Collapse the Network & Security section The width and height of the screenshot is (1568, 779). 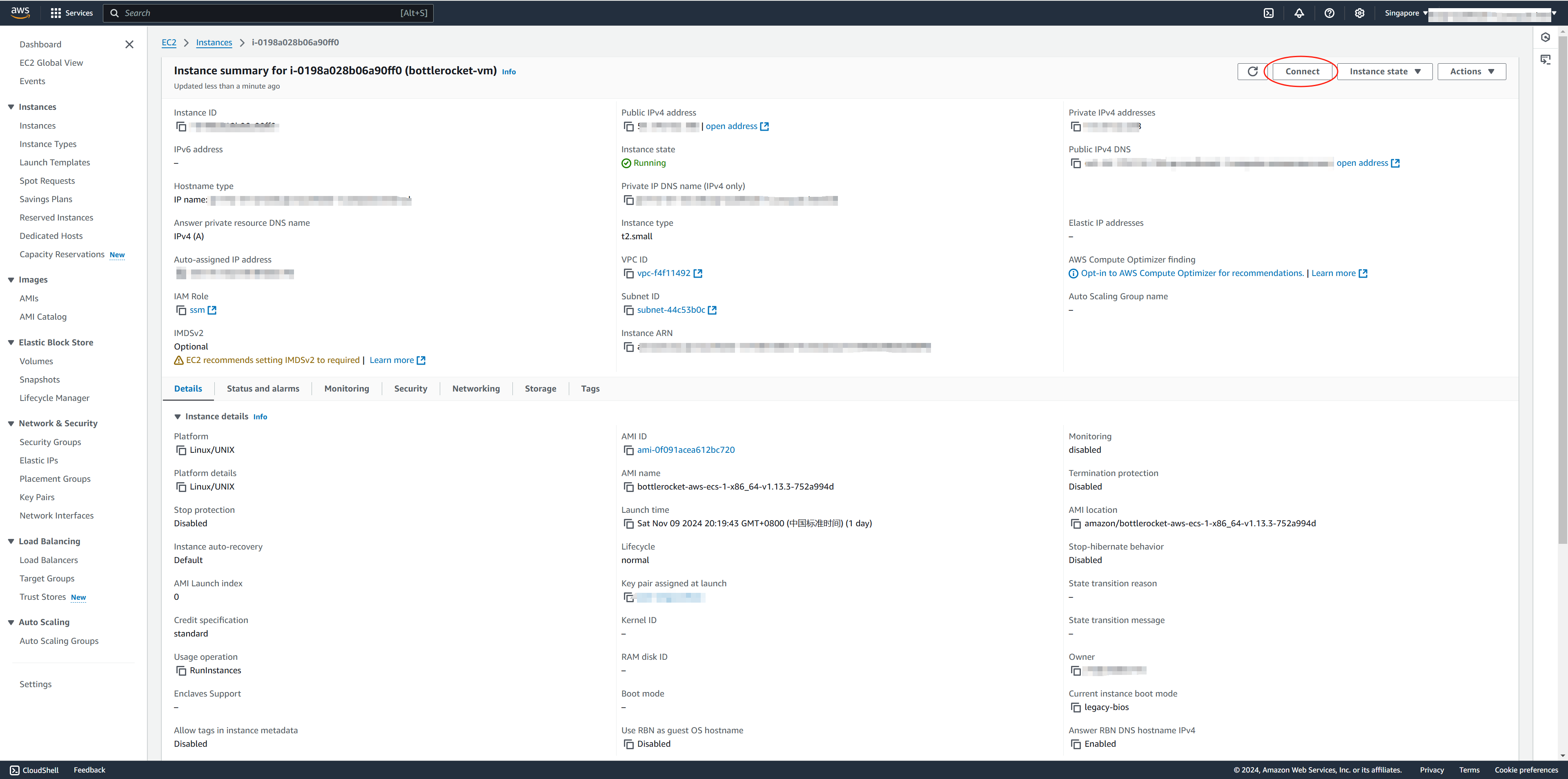pyautogui.click(x=11, y=423)
